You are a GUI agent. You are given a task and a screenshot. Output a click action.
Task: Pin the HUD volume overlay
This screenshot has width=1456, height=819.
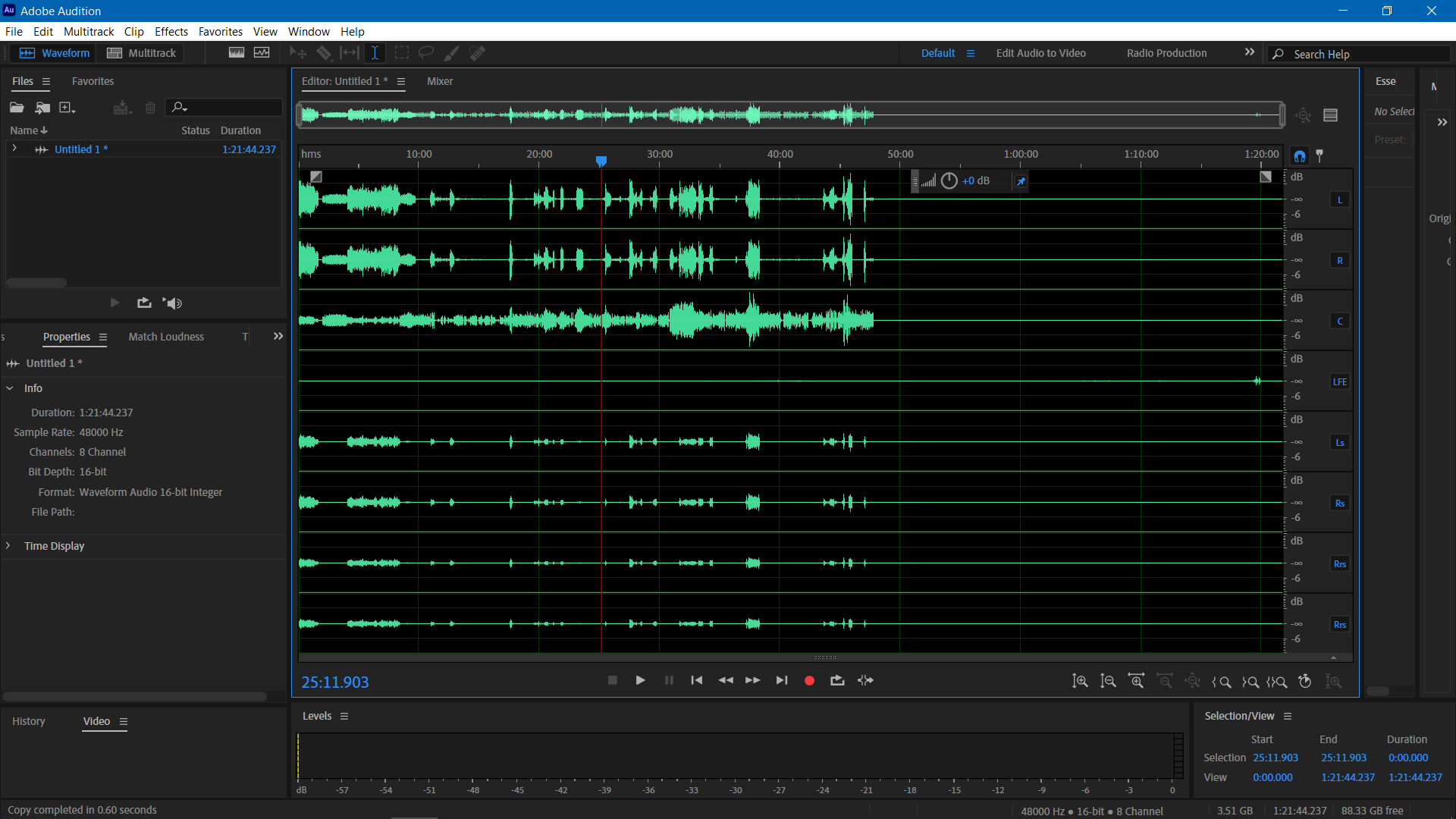point(1021,181)
